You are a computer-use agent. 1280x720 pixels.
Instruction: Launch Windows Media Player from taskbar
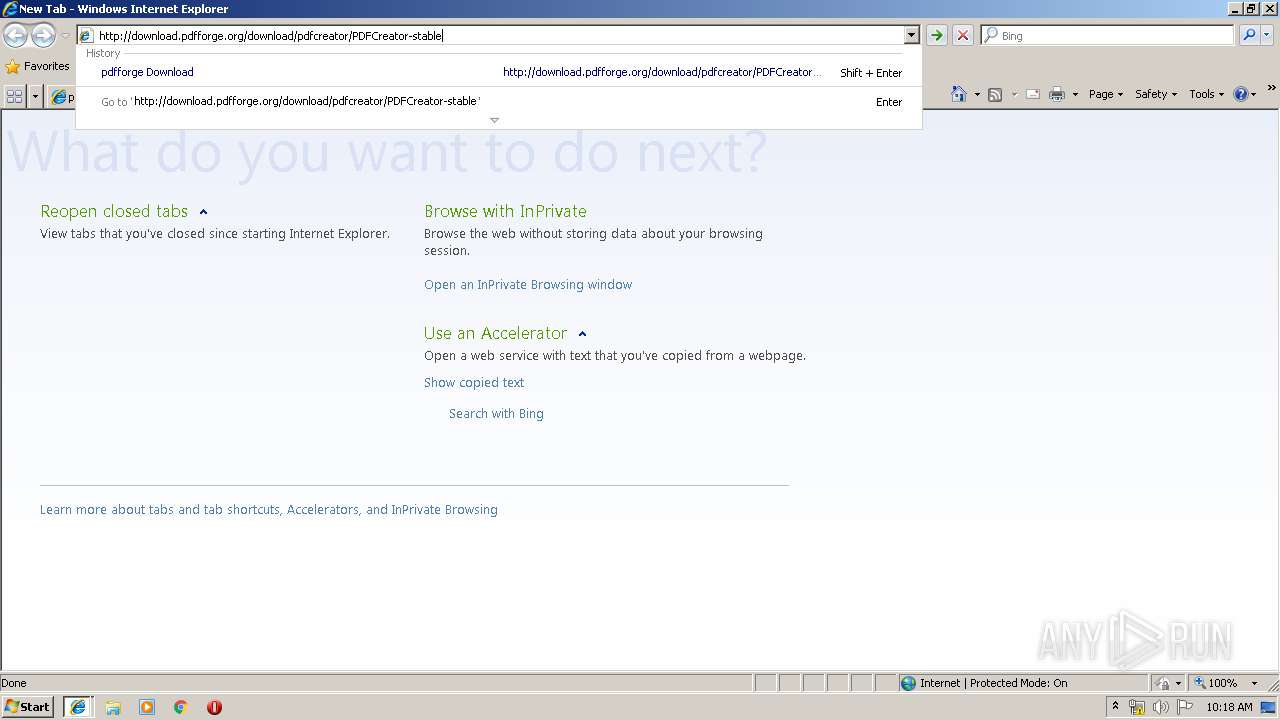(x=147, y=707)
